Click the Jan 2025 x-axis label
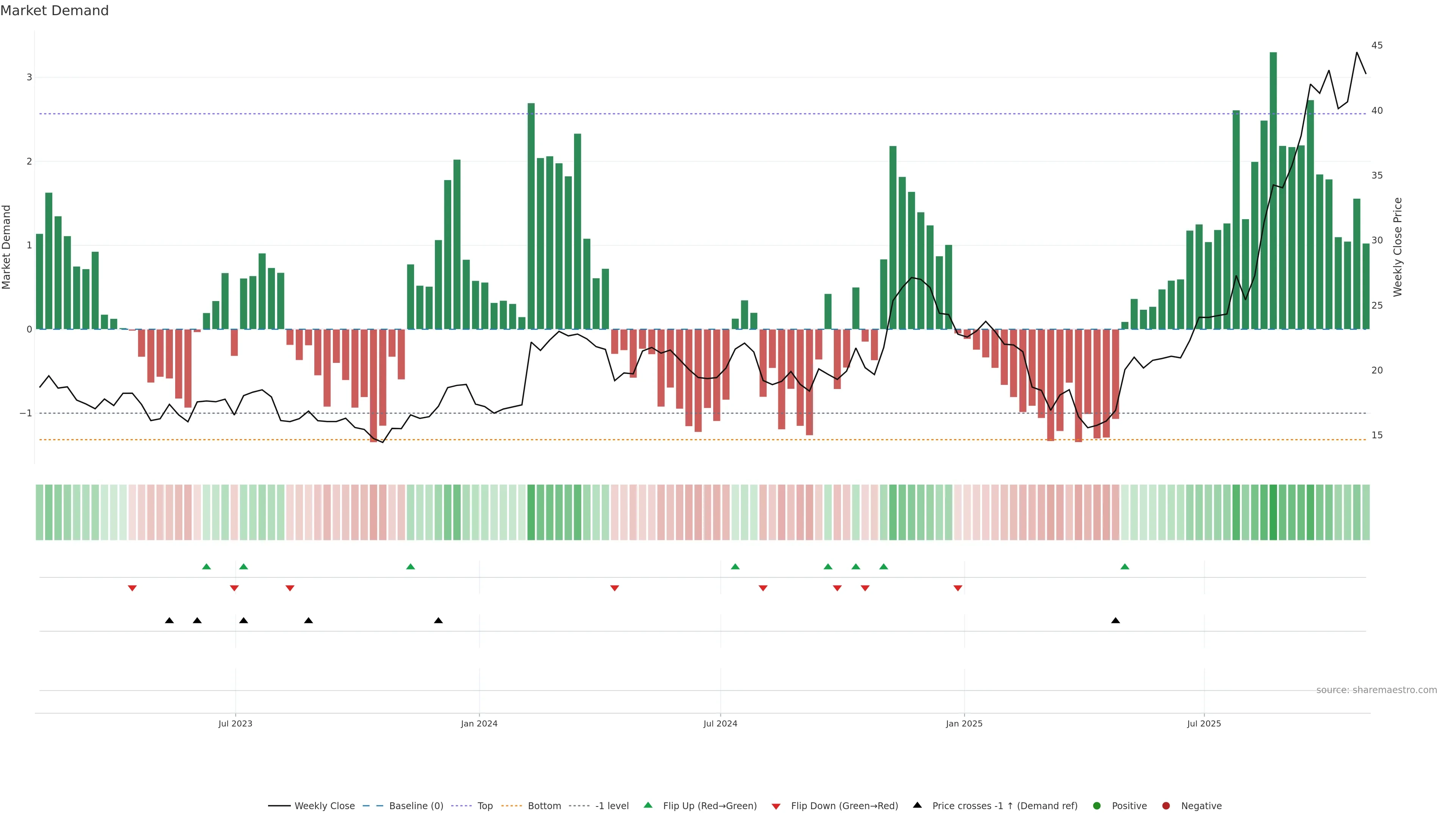The image size is (1456, 819). [964, 723]
